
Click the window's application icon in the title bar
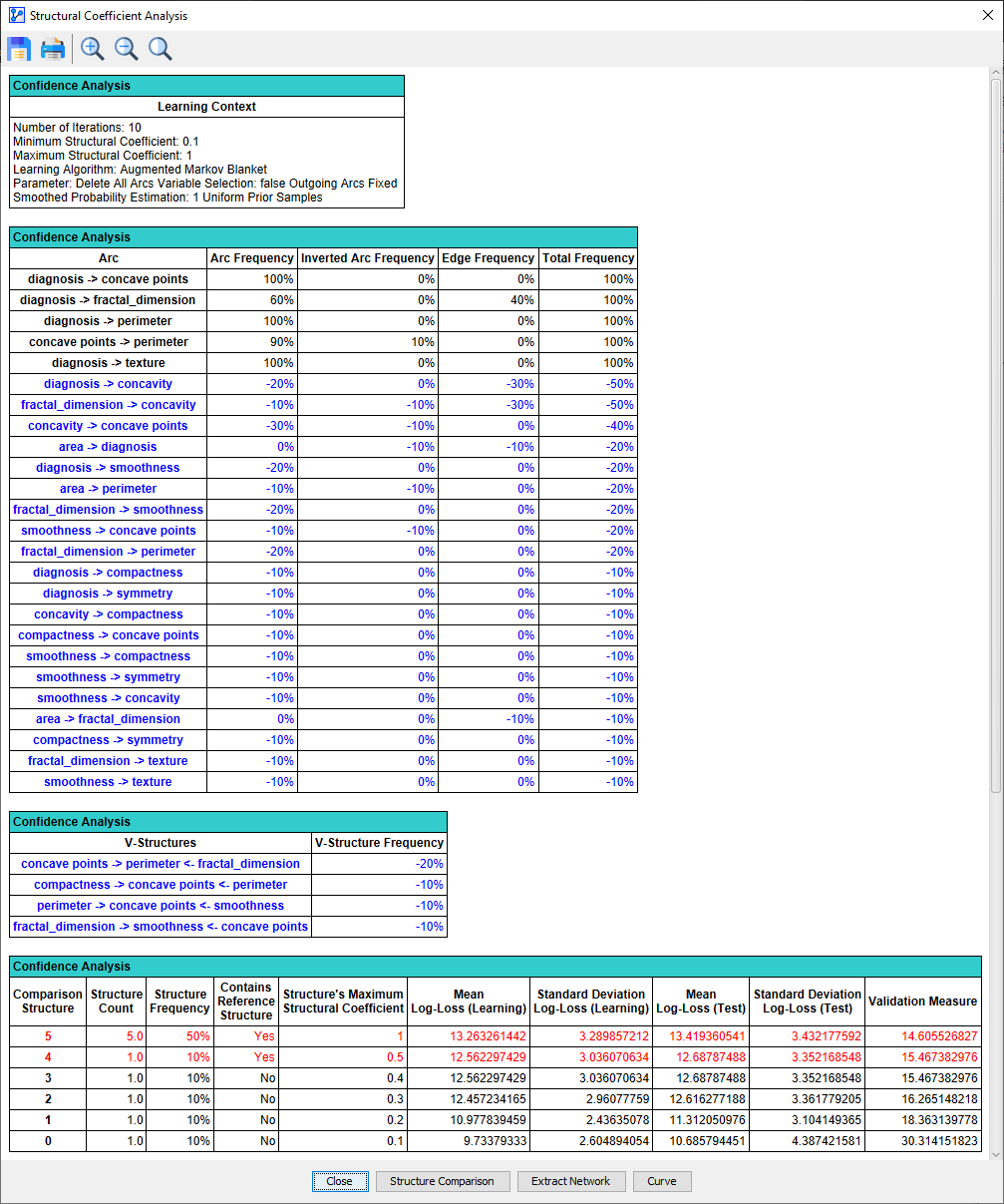pyautogui.click(x=15, y=15)
